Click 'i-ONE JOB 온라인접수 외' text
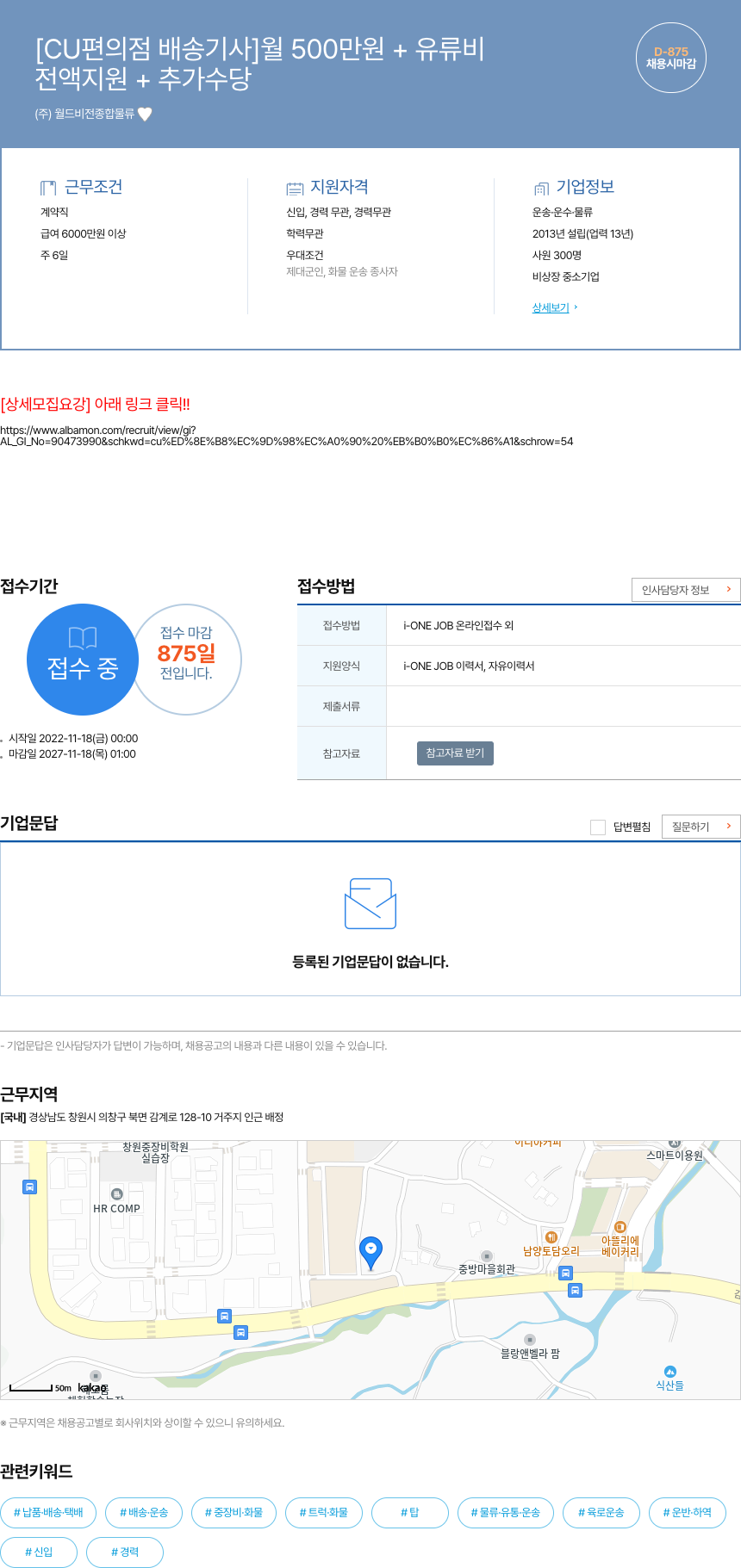 [458, 625]
